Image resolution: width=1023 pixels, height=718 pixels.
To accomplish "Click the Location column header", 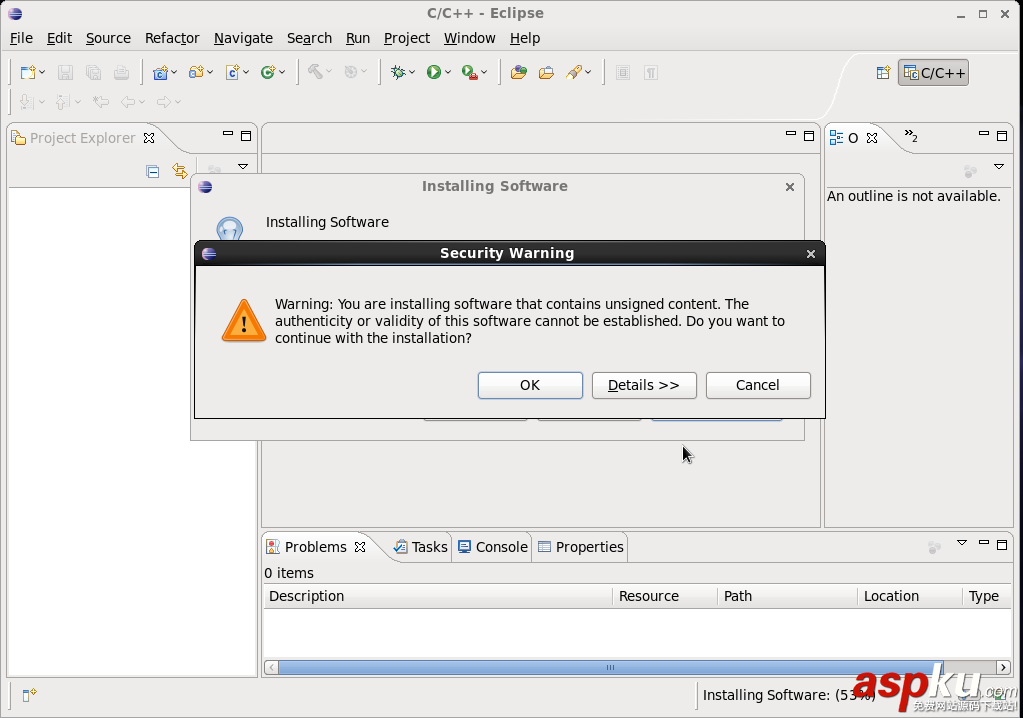I will [x=909, y=596].
